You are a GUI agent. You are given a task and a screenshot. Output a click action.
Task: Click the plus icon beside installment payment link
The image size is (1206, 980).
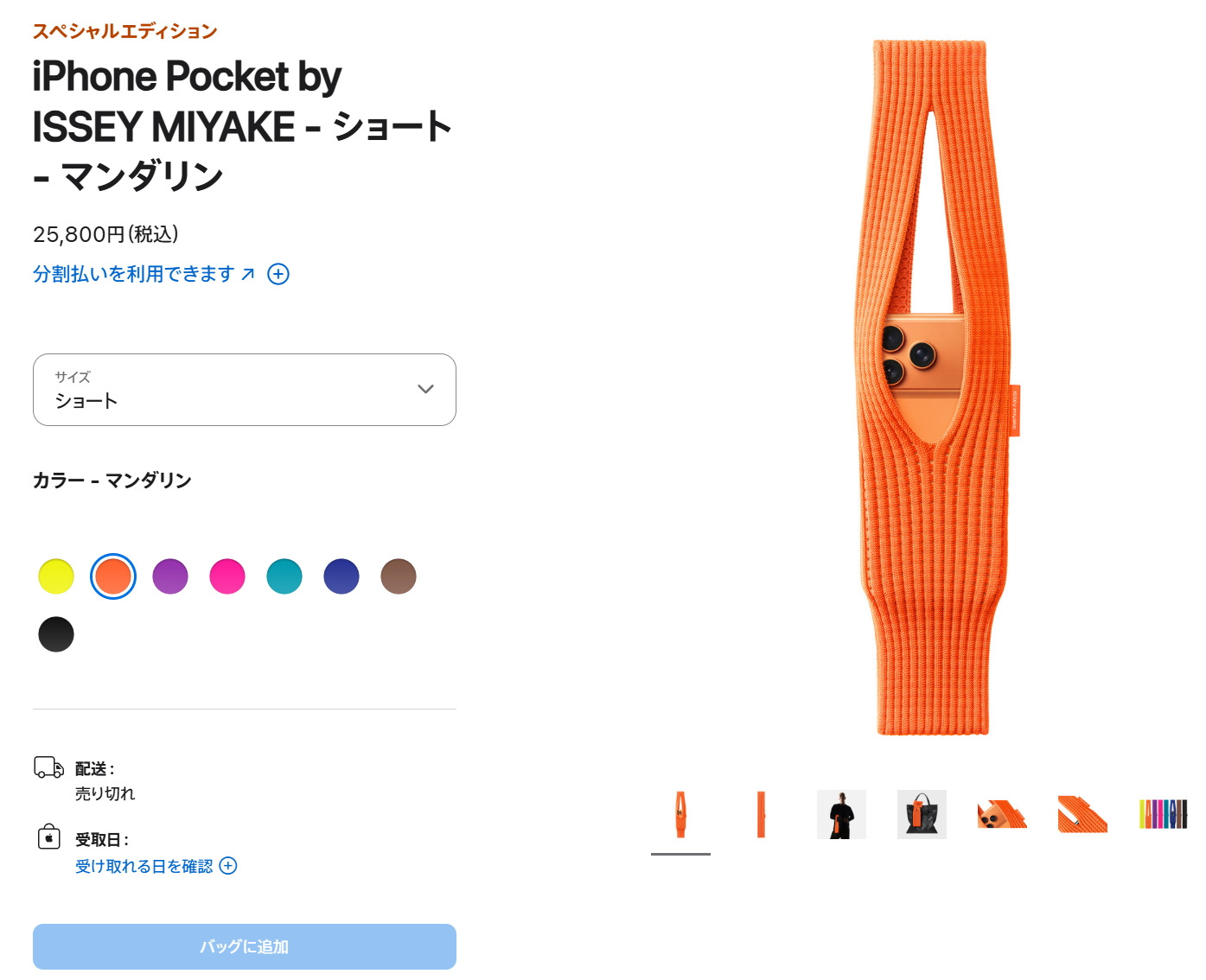tap(278, 274)
